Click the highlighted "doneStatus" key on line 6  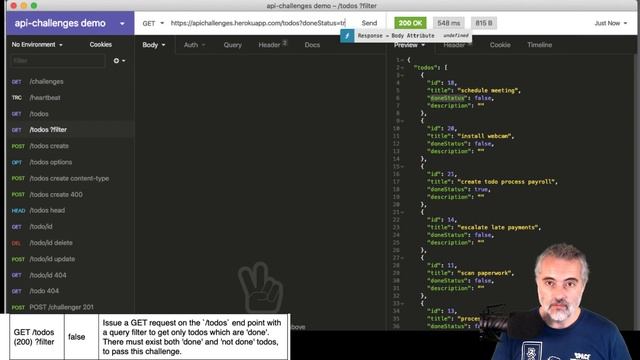[x=447, y=98]
